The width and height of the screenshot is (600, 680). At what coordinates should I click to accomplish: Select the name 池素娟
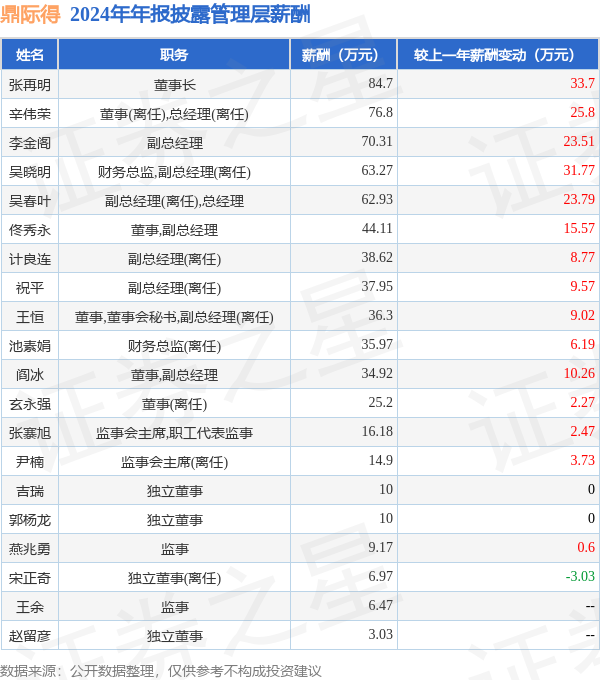(x=30, y=347)
